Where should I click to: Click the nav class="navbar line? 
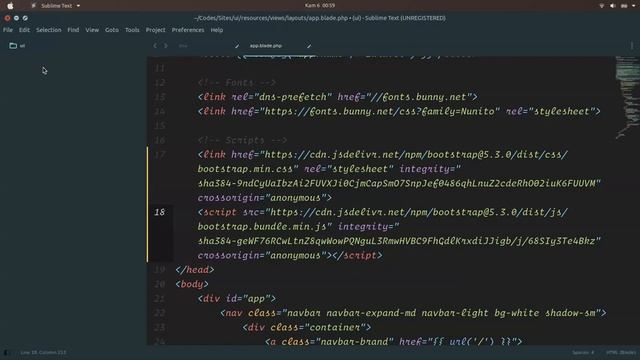point(413,313)
